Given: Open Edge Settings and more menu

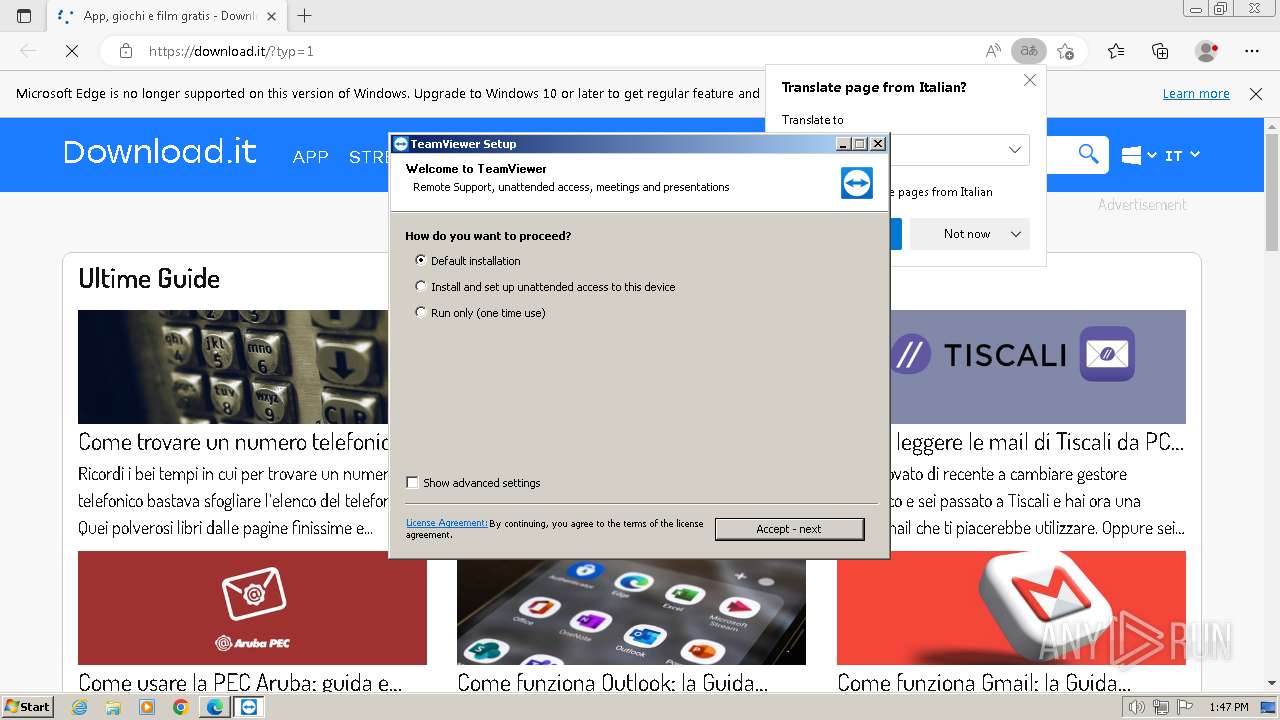Looking at the screenshot, I should (1252, 51).
